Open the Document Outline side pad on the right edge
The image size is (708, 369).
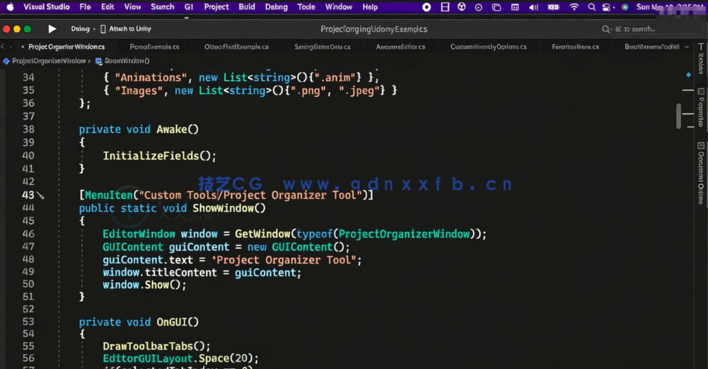point(701,173)
